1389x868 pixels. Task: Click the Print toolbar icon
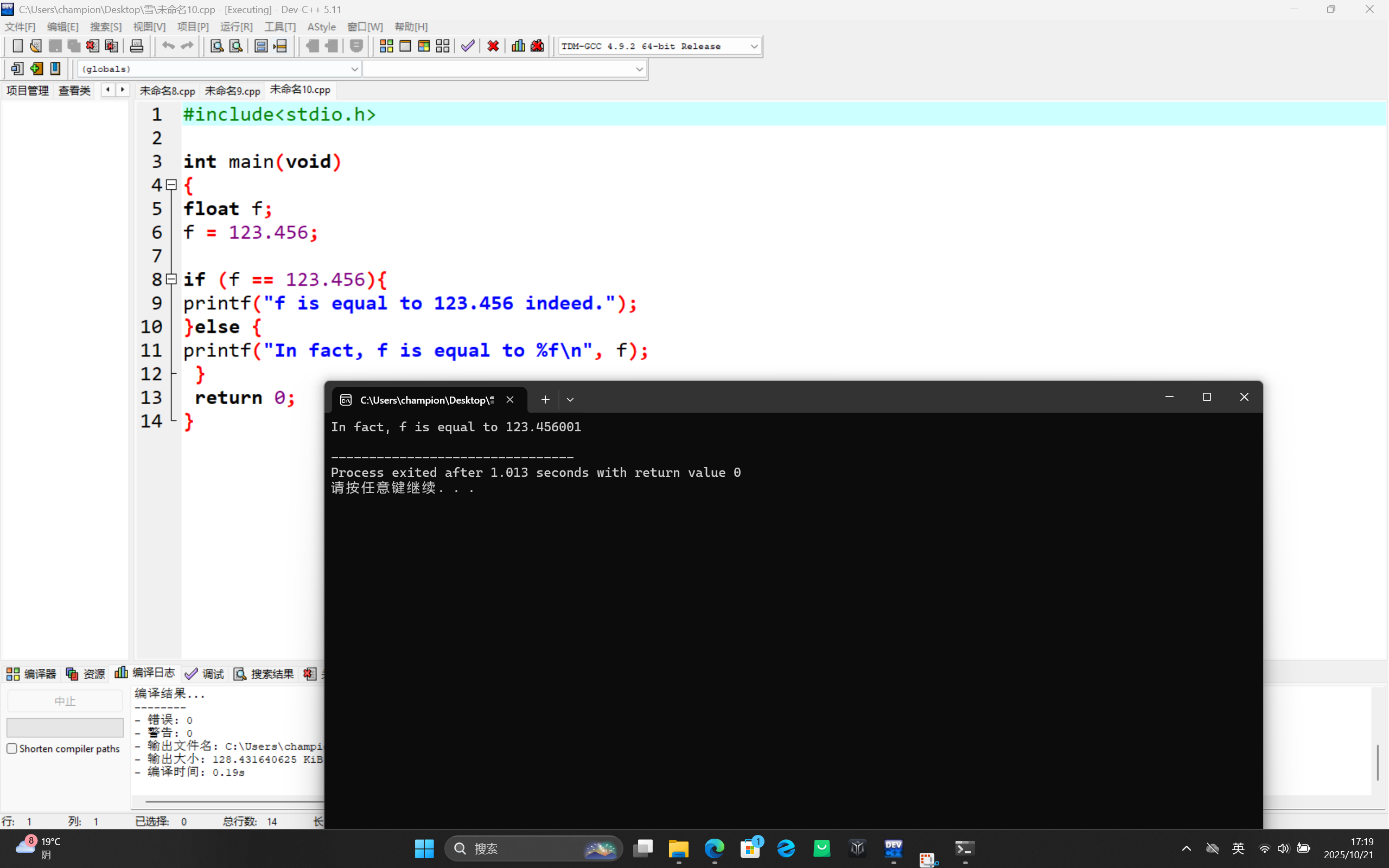tap(137, 46)
